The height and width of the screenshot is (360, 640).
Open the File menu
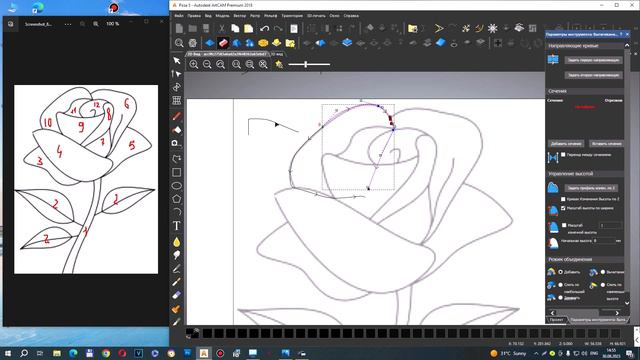pos(179,16)
